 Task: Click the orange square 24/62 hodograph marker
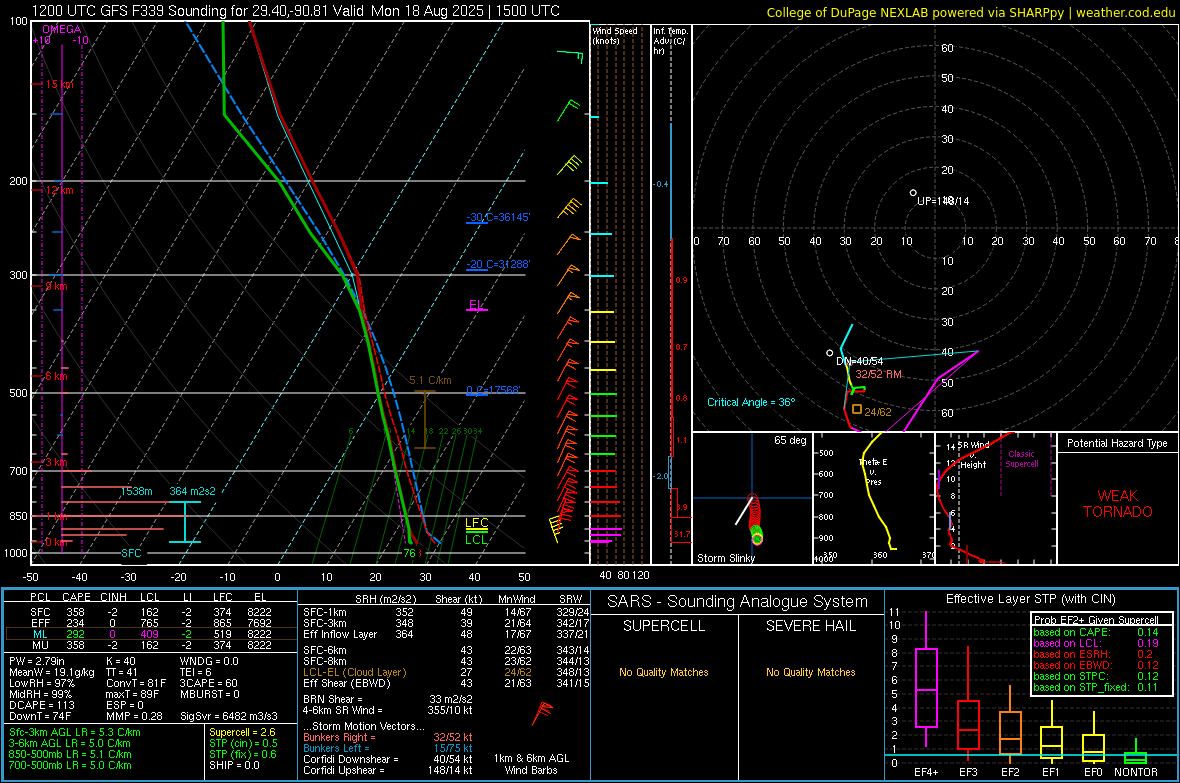click(856, 410)
